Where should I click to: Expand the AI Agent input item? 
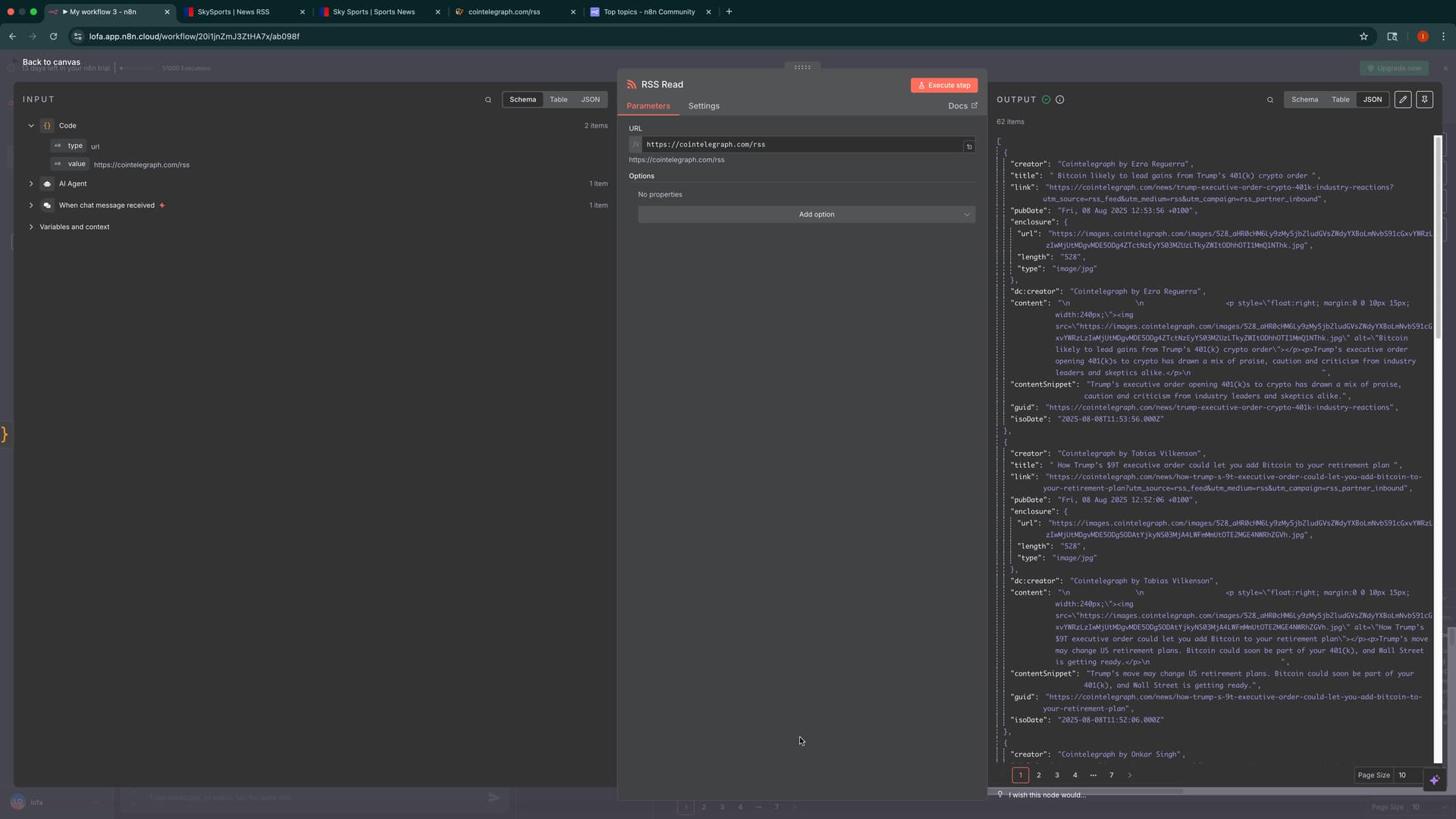point(31,183)
